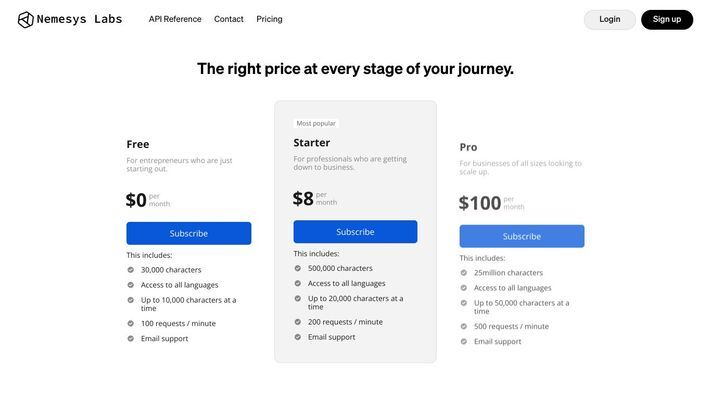Subscribe to the Pro plan
This screenshot has width=711, height=400.
521,236
